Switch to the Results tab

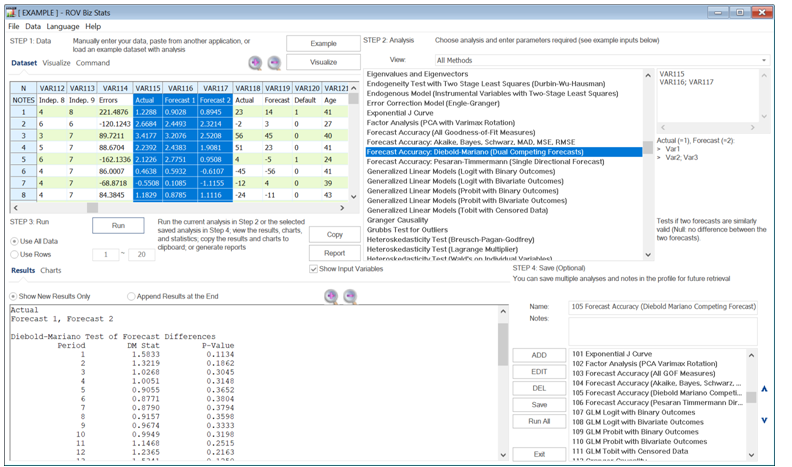click(x=23, y=271)
